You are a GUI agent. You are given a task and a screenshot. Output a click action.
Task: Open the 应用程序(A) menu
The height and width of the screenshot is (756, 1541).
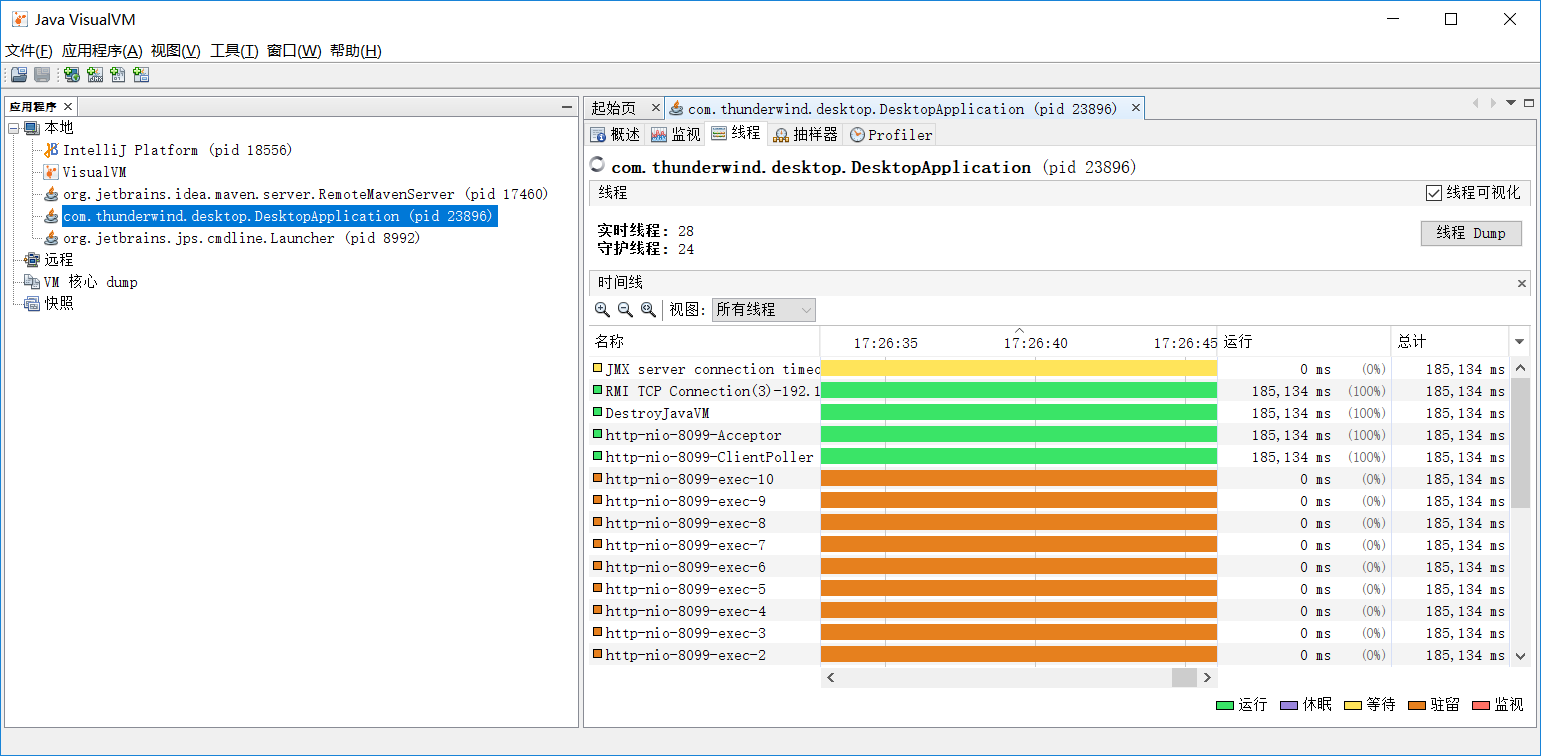coord(102,51)
